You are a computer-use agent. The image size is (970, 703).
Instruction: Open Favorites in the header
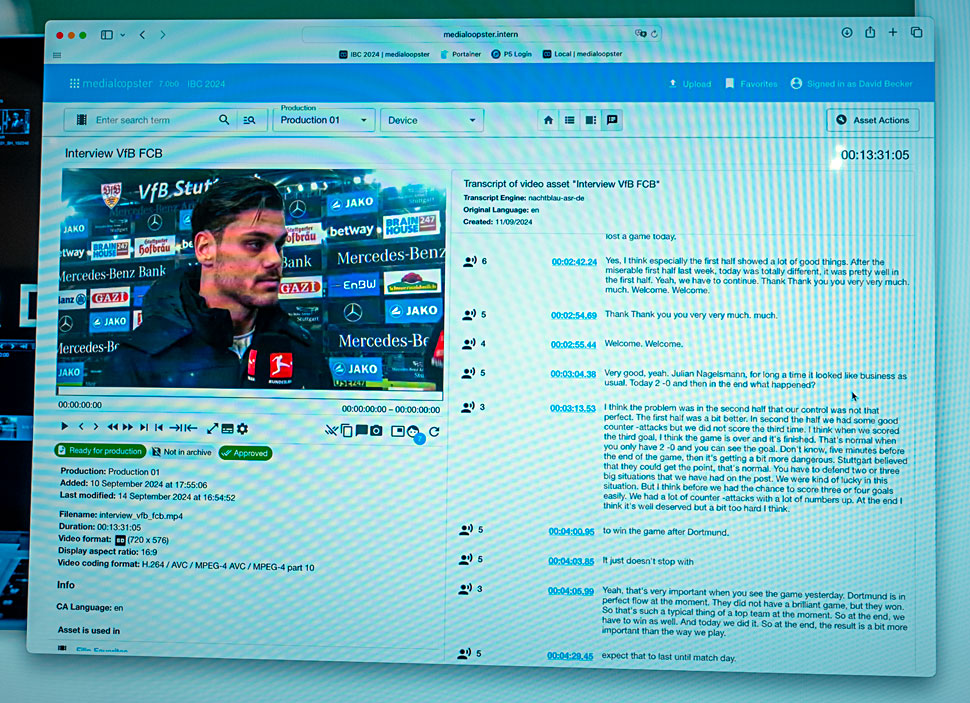(751, 84)
